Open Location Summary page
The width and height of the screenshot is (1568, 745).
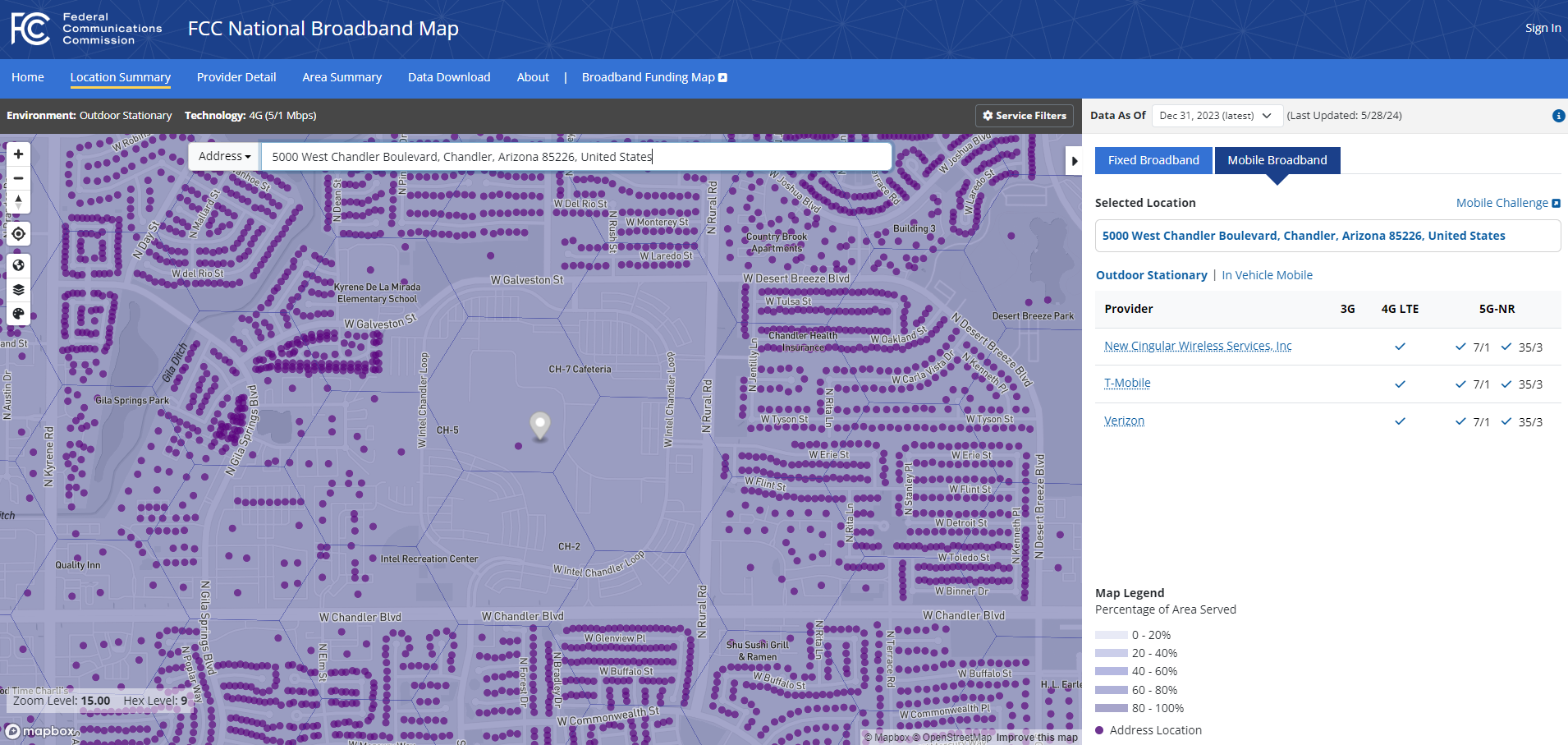tap(121, 77)
